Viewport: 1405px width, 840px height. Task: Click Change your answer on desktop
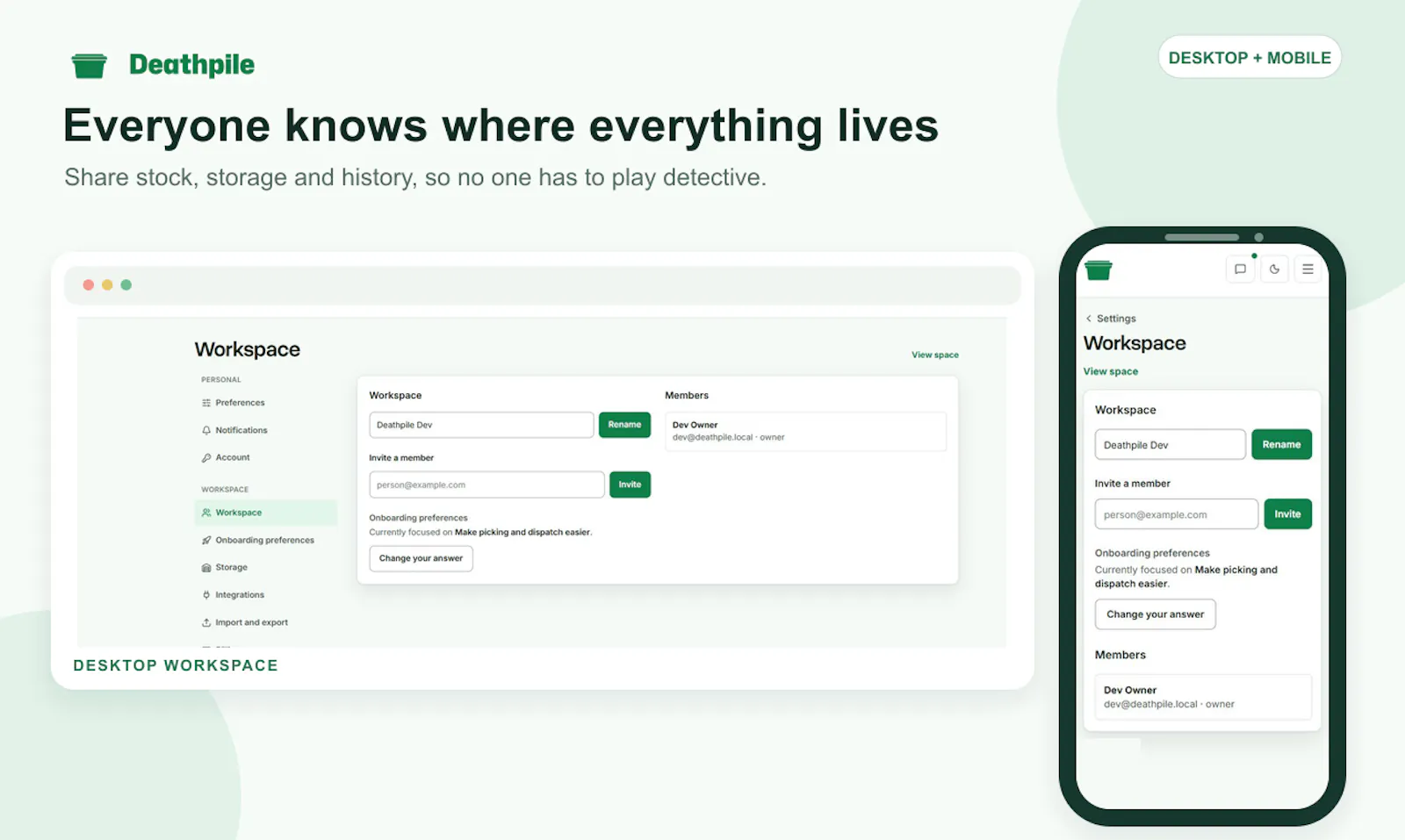pyautogui.click(x=421, y=558)
